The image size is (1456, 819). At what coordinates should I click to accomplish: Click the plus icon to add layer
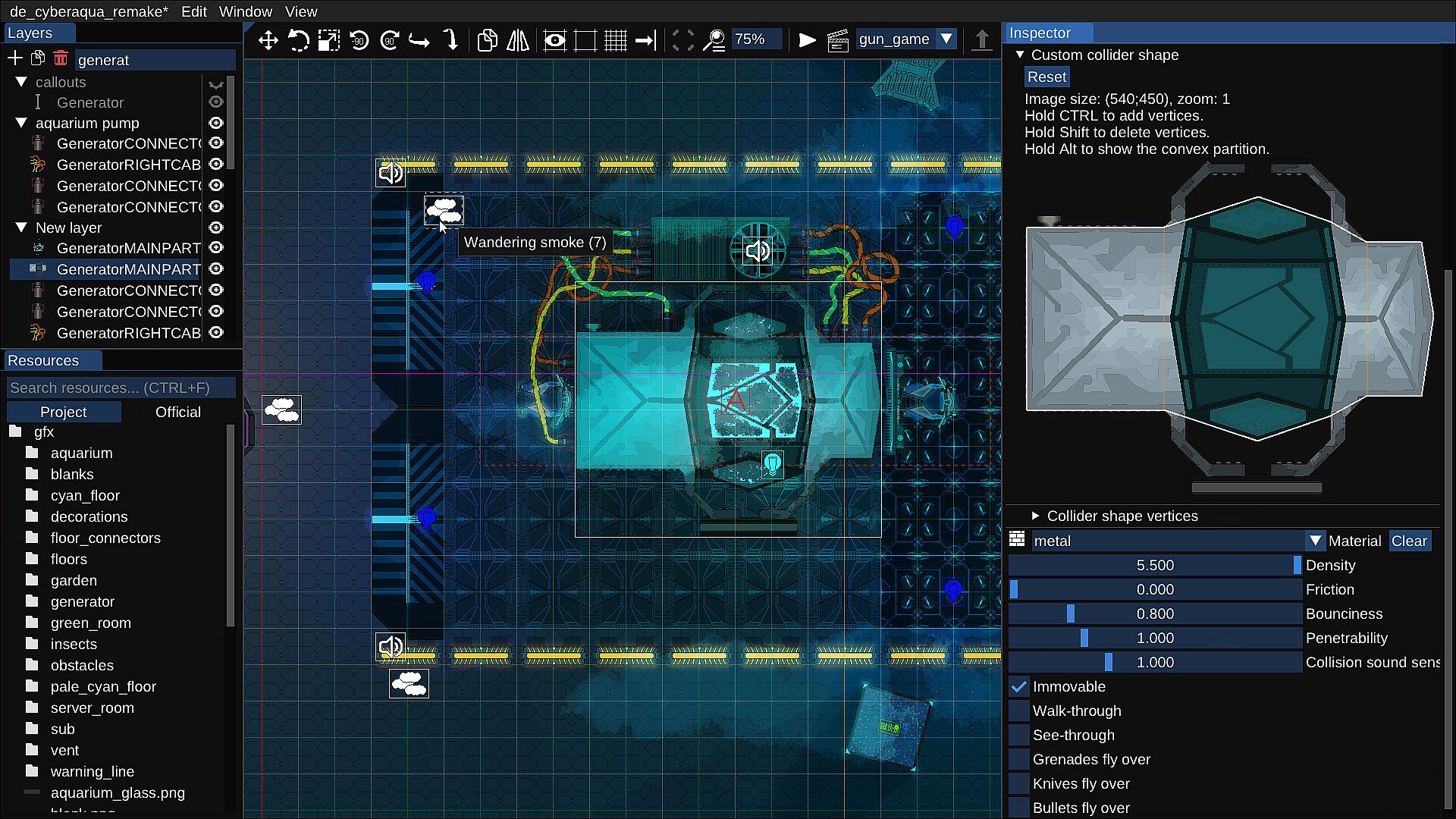14,59
